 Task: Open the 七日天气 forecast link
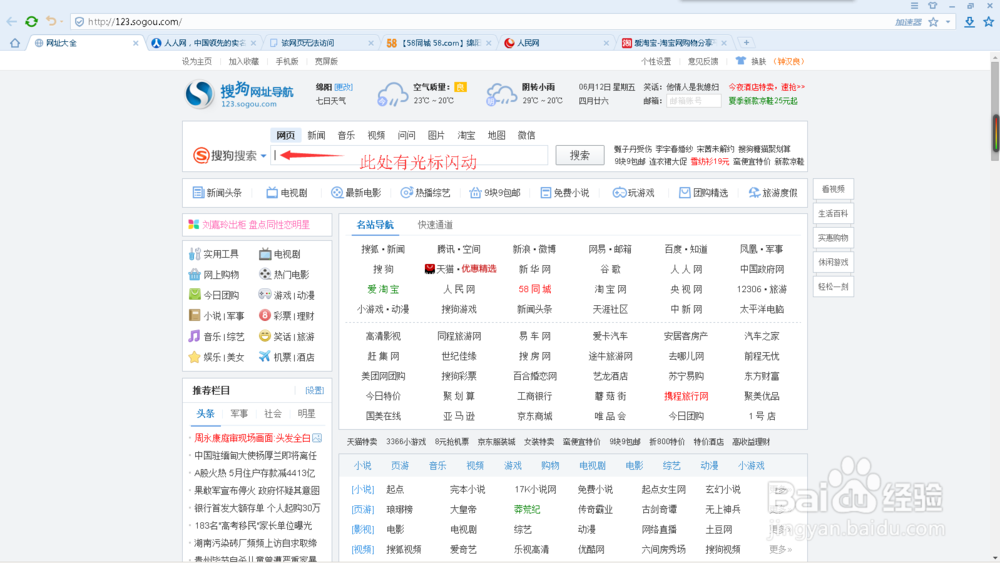coord(330,101)
